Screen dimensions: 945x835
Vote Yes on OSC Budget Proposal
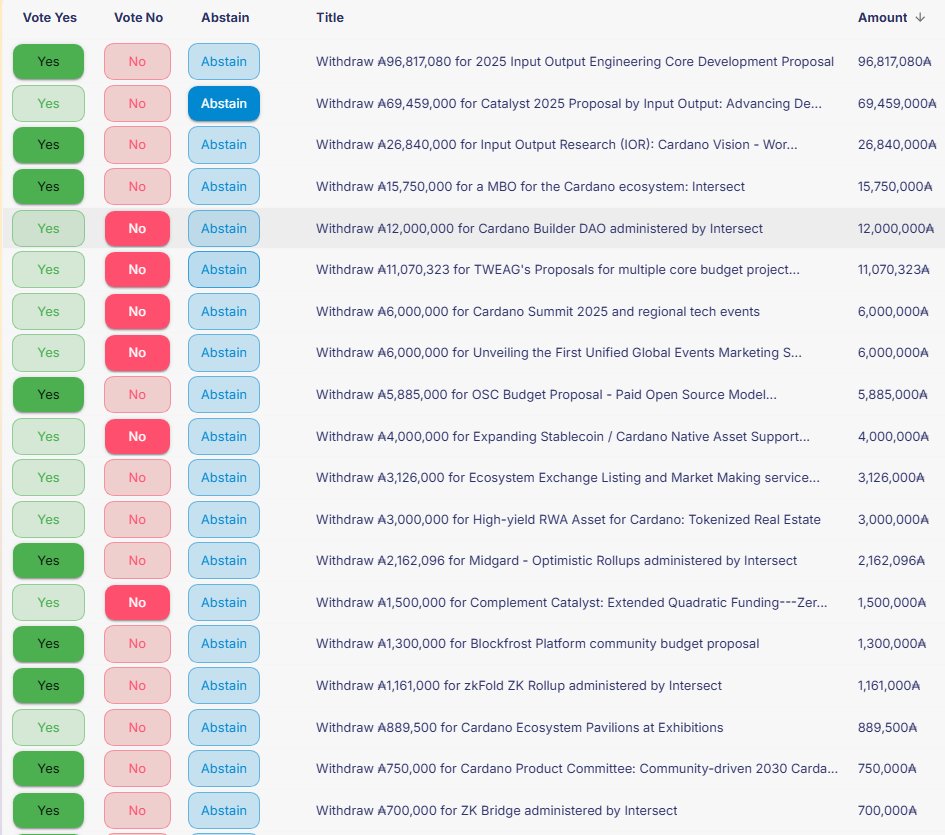[48, 395]
